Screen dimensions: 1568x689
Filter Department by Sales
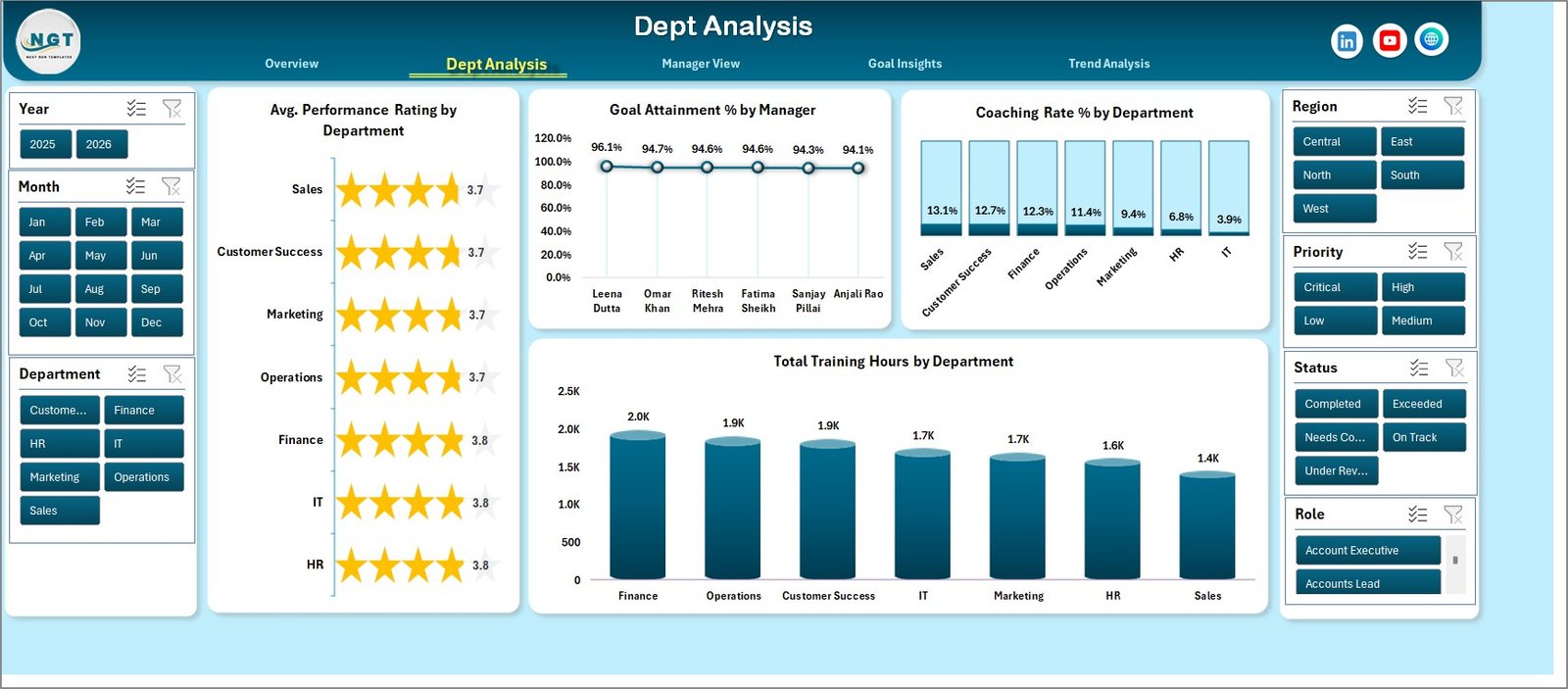59,511
